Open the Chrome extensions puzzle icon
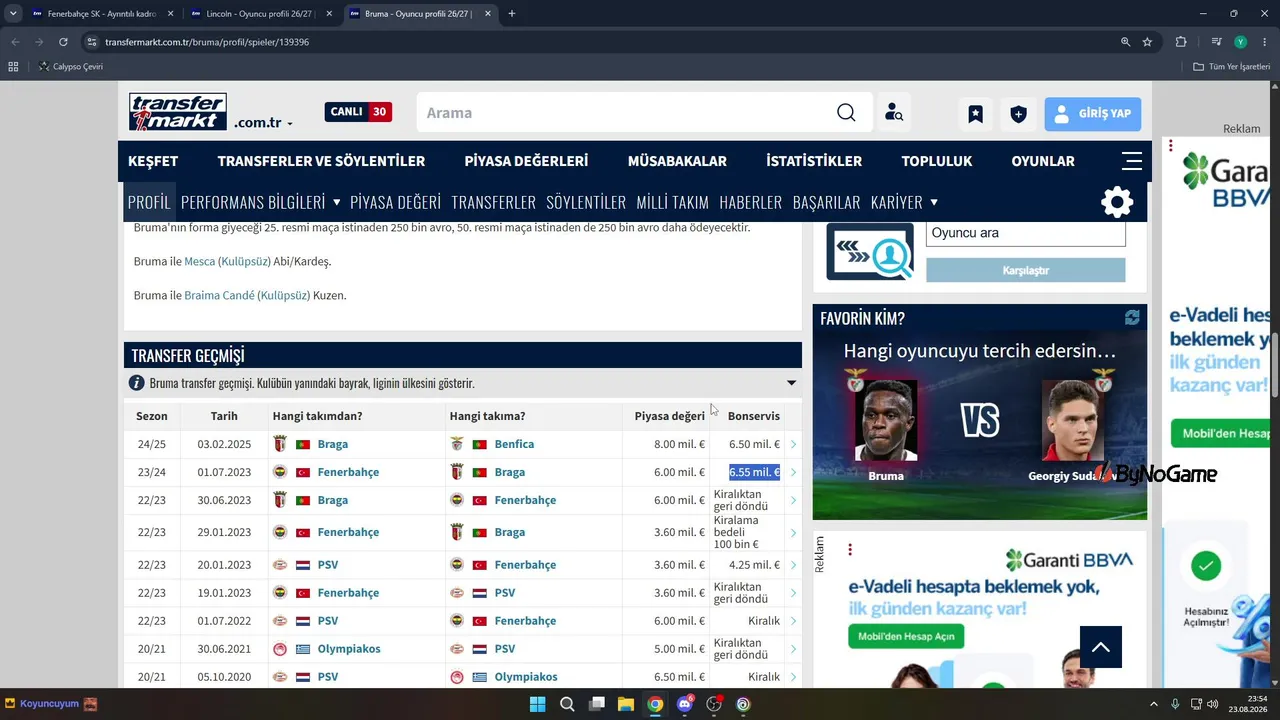 tap(1181, 42)
